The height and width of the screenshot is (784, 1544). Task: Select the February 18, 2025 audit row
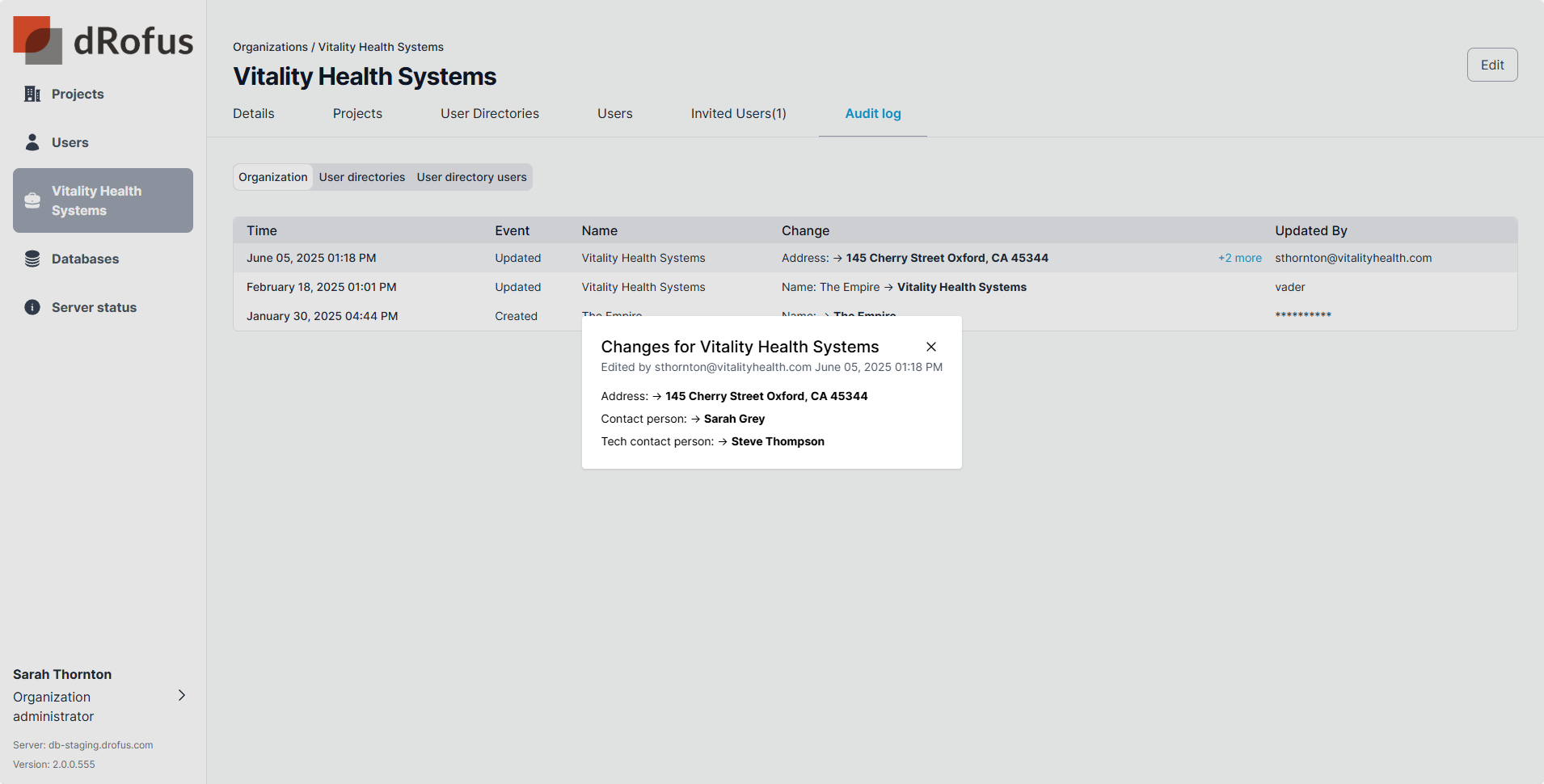[x=321, y=287]
